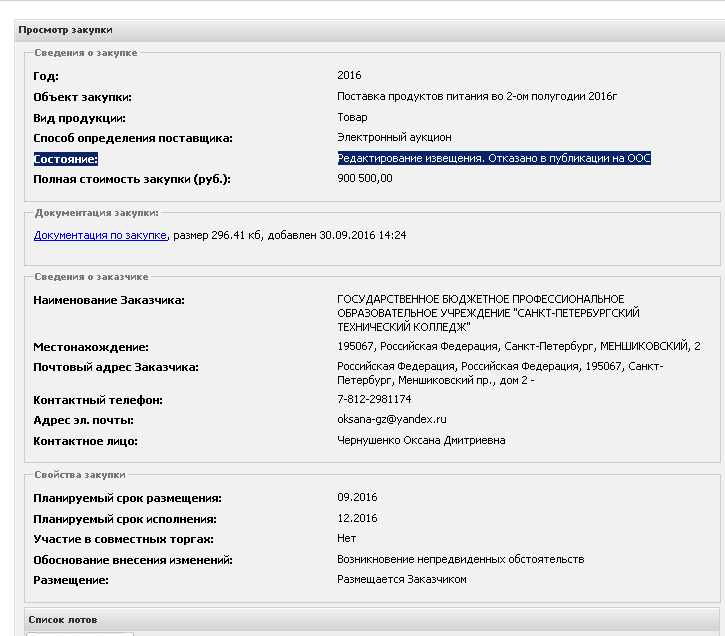This screenshot has height=636, width=725.
Task: Click the highlighted Состояние label
Action: [x=66, y=158]
